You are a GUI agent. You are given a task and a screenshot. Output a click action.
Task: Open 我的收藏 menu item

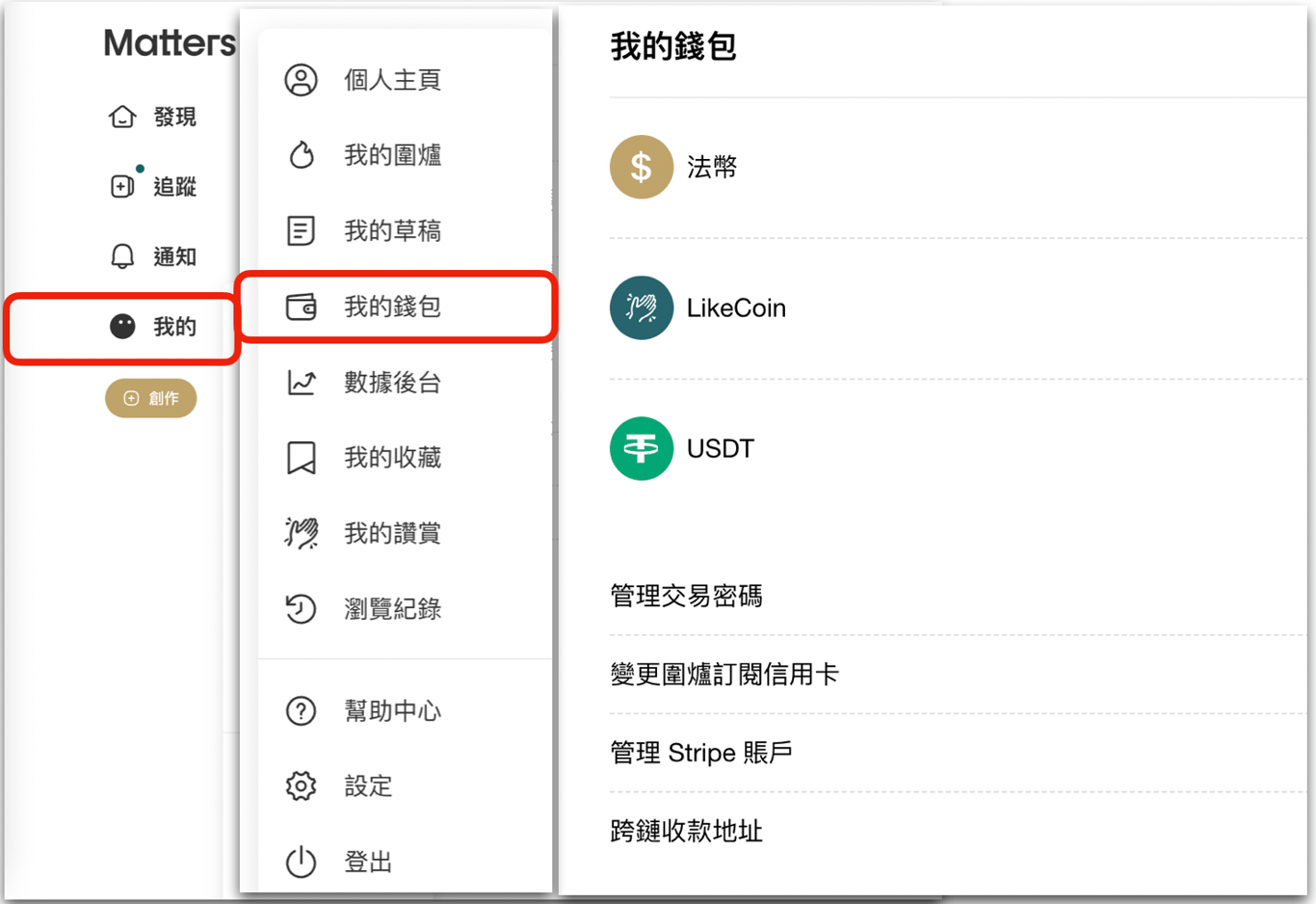coord(393,458)
